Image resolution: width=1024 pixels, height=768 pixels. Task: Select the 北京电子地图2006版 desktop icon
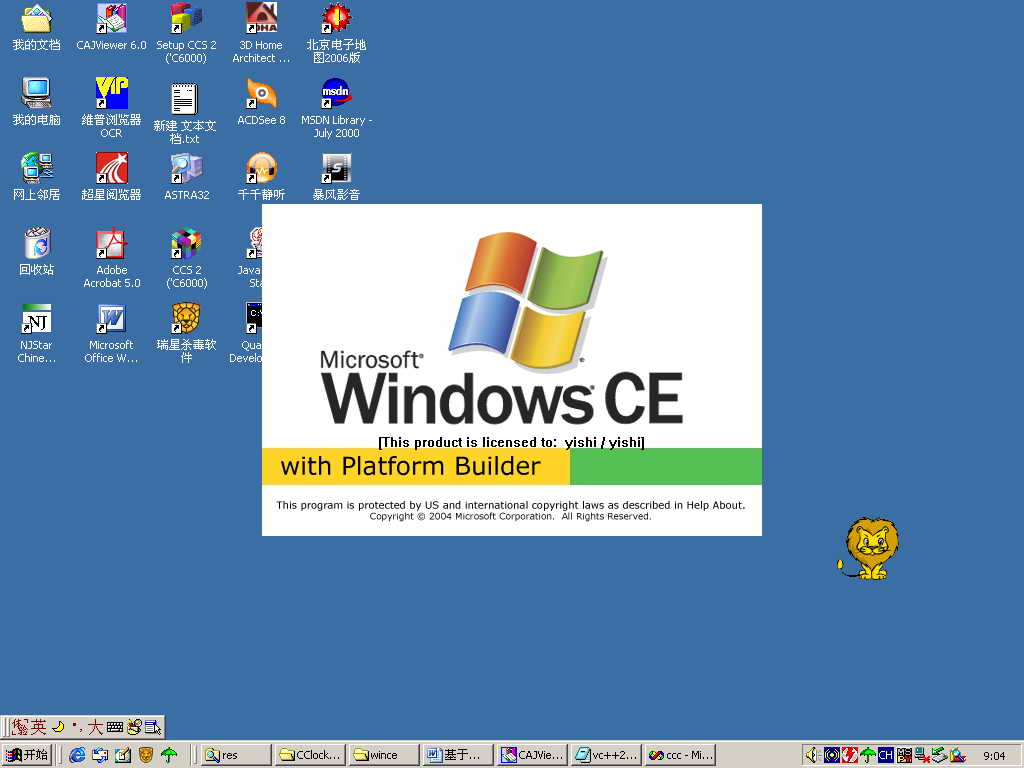(336, 33)
